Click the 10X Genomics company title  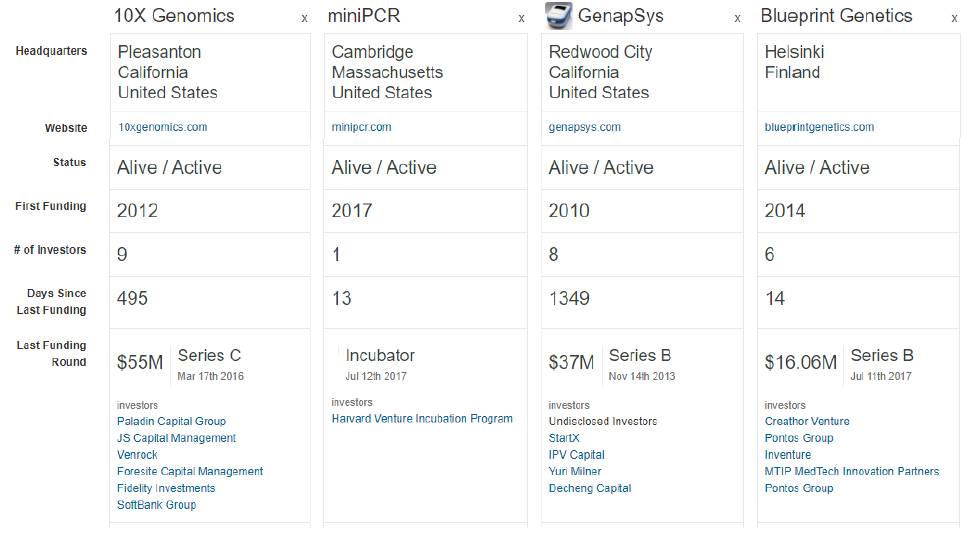click(174, 16)
